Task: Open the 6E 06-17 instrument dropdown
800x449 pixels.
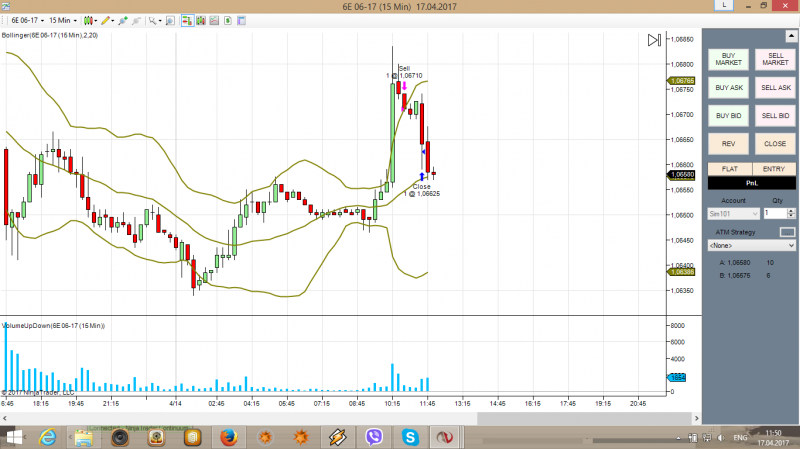Action: tap(28, 20)
